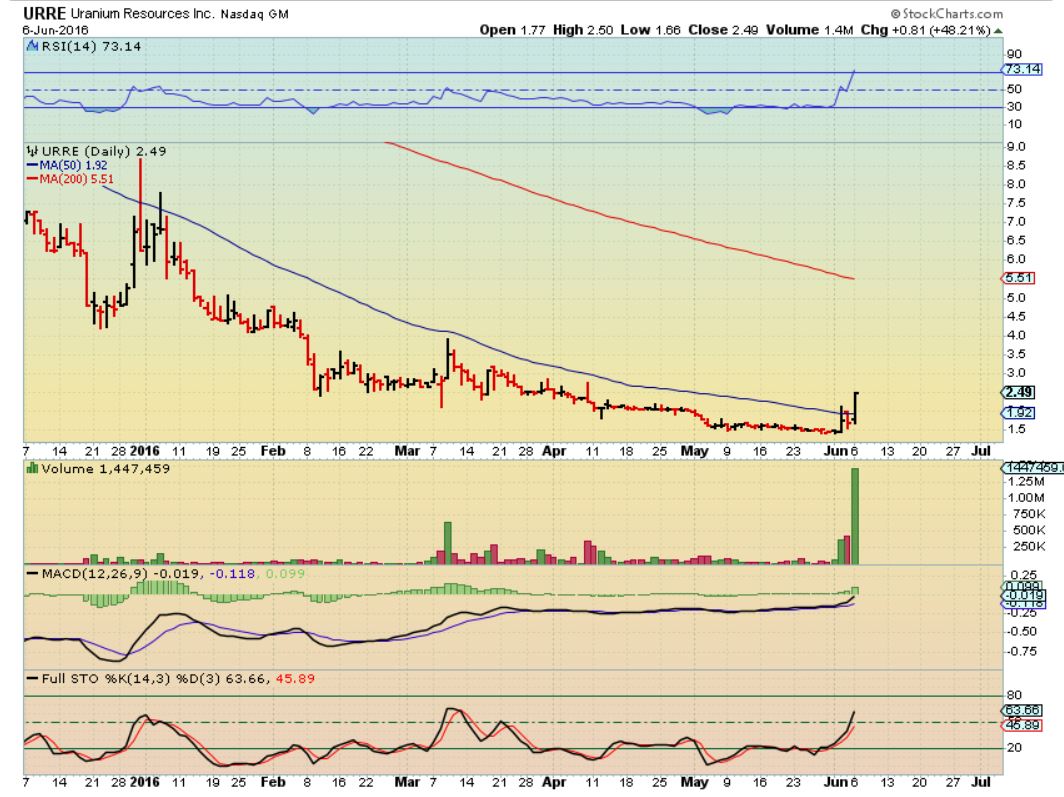Click the Mar label on the price date axis

tap(407, 450)
